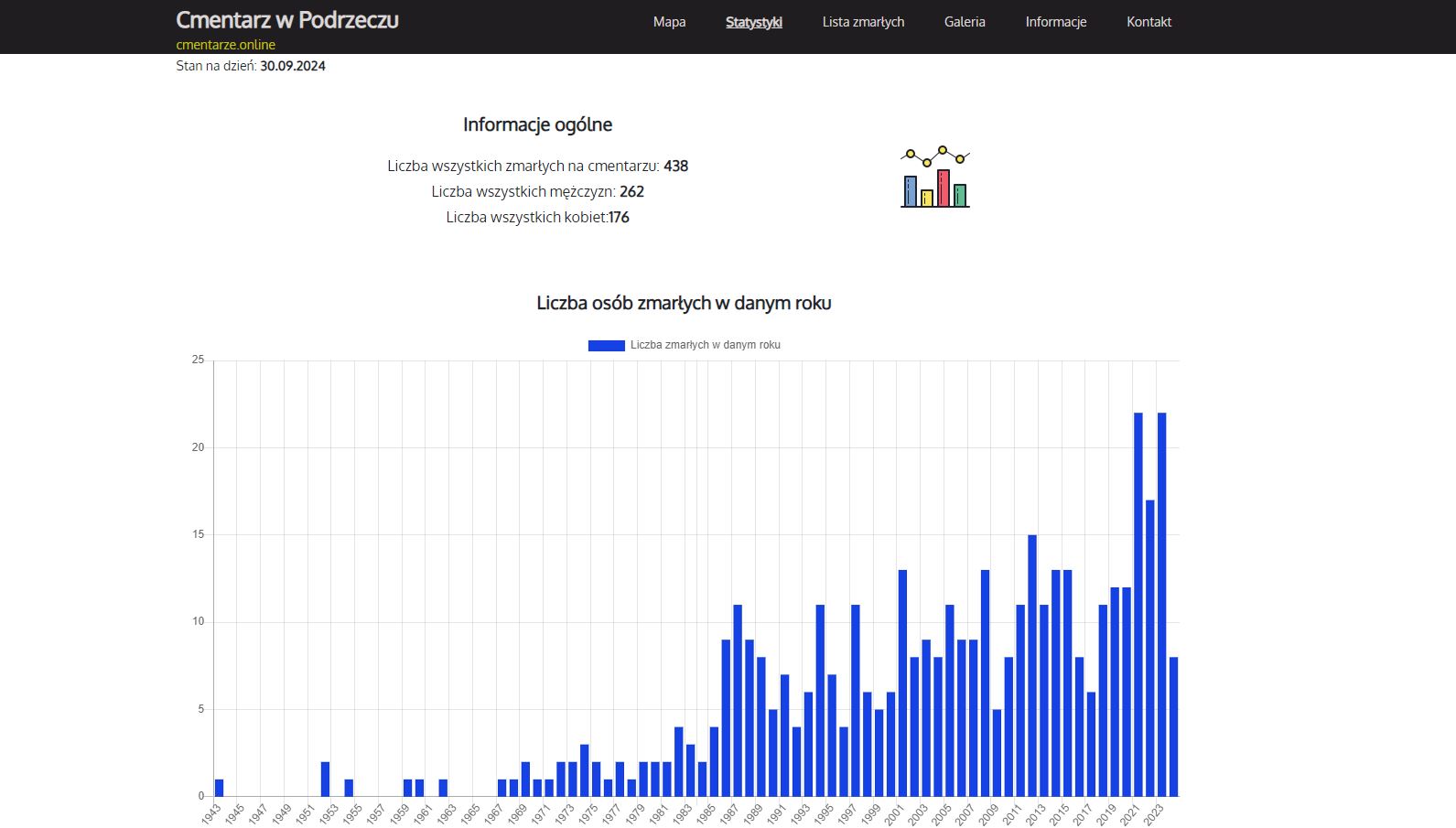Click the 1952 bar in chart
Image resolution: width=1456 pixels, height=828 pixels.
[325, 779]
